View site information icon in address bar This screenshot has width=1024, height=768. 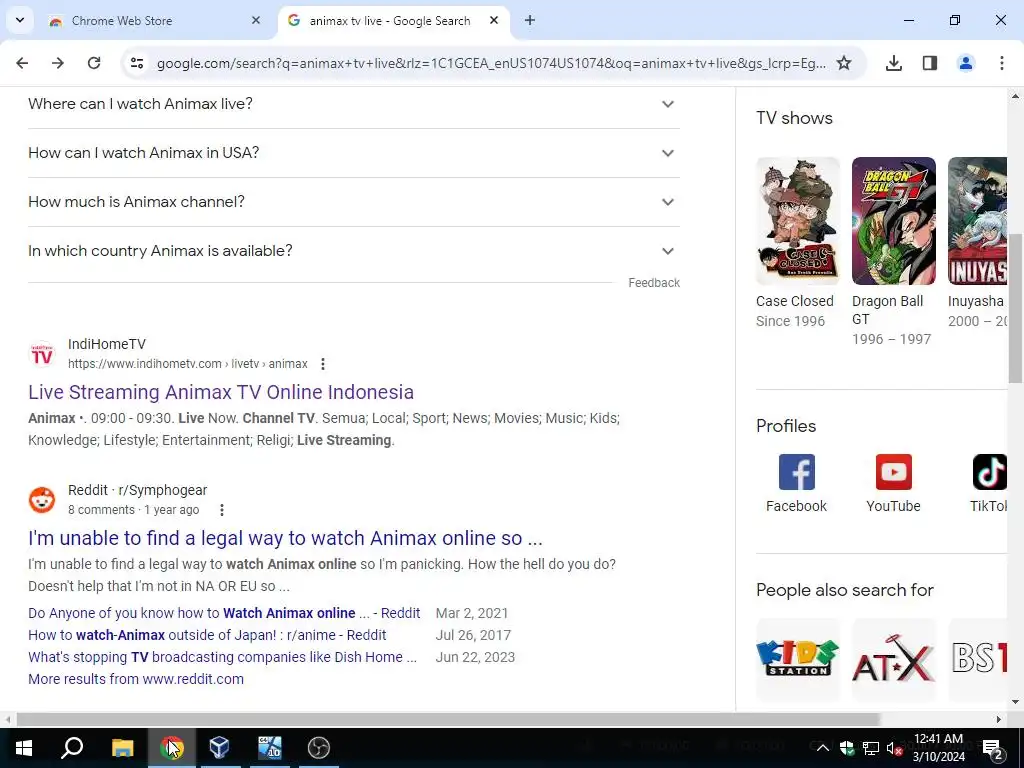point(137,63)
